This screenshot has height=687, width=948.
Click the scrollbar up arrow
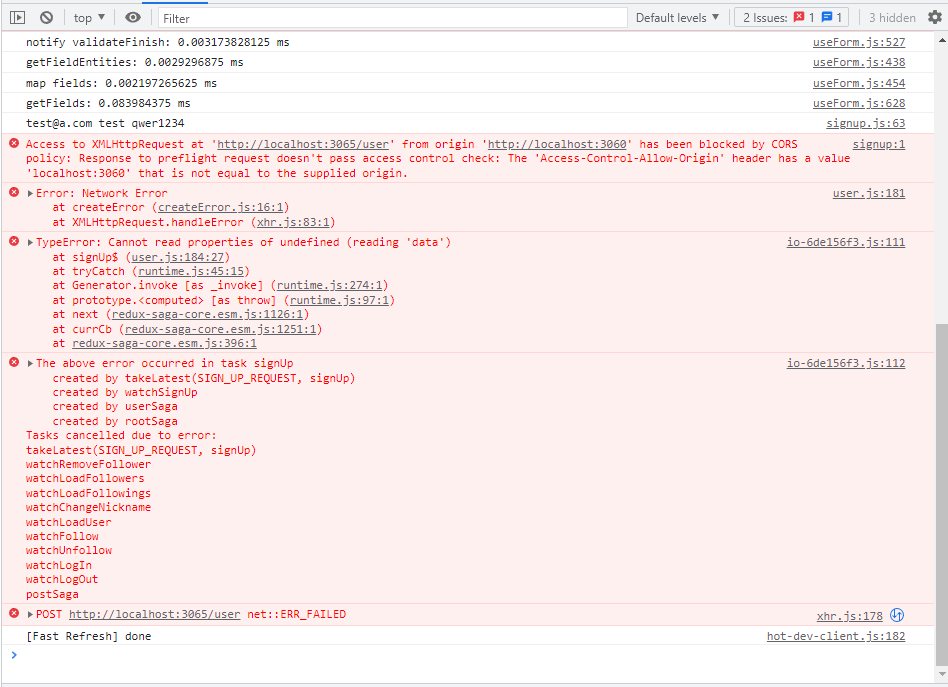click(941, 40)
